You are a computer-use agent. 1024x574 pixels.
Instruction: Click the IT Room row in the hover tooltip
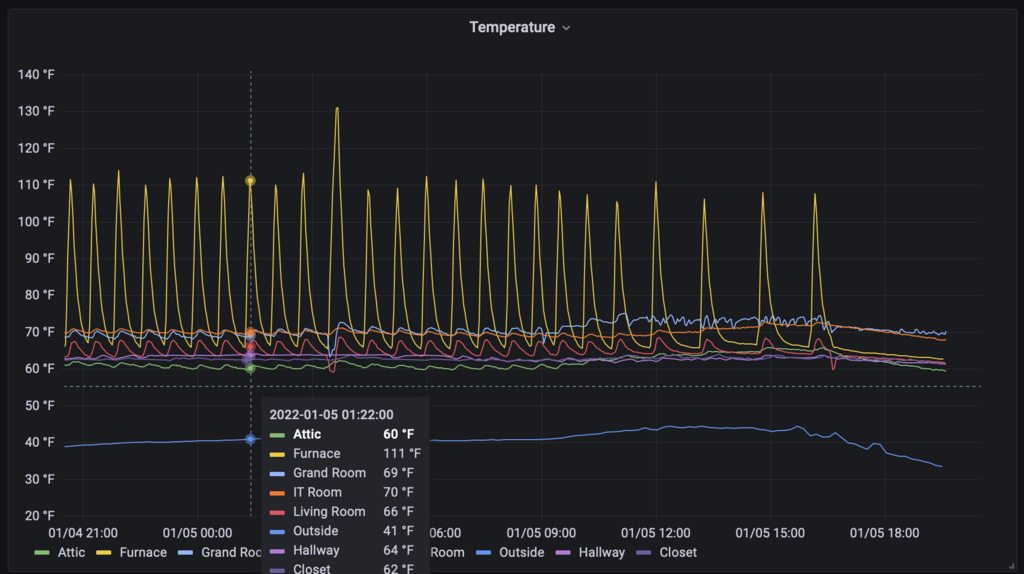pos(345,492)
